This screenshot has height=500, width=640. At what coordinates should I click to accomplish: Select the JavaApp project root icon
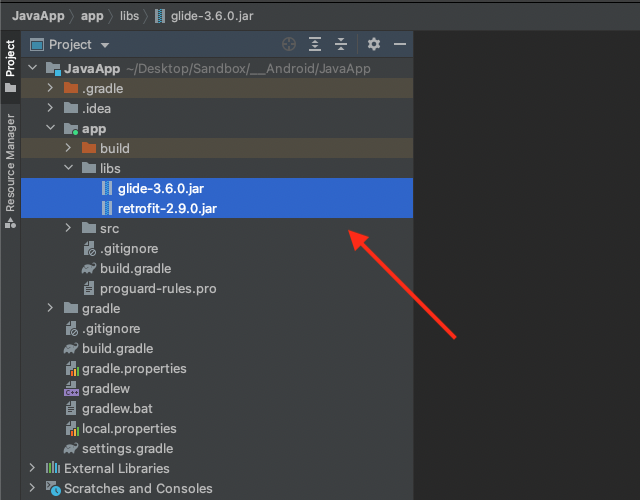pyautogui.click(x=53, y=68)
